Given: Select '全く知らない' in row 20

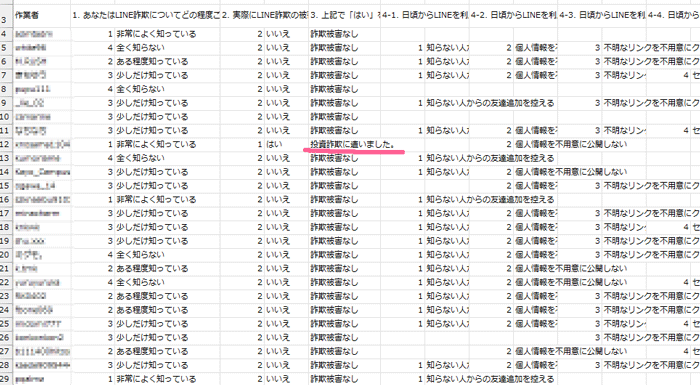Looking at the screenshot, I should [x=140, y=255].
